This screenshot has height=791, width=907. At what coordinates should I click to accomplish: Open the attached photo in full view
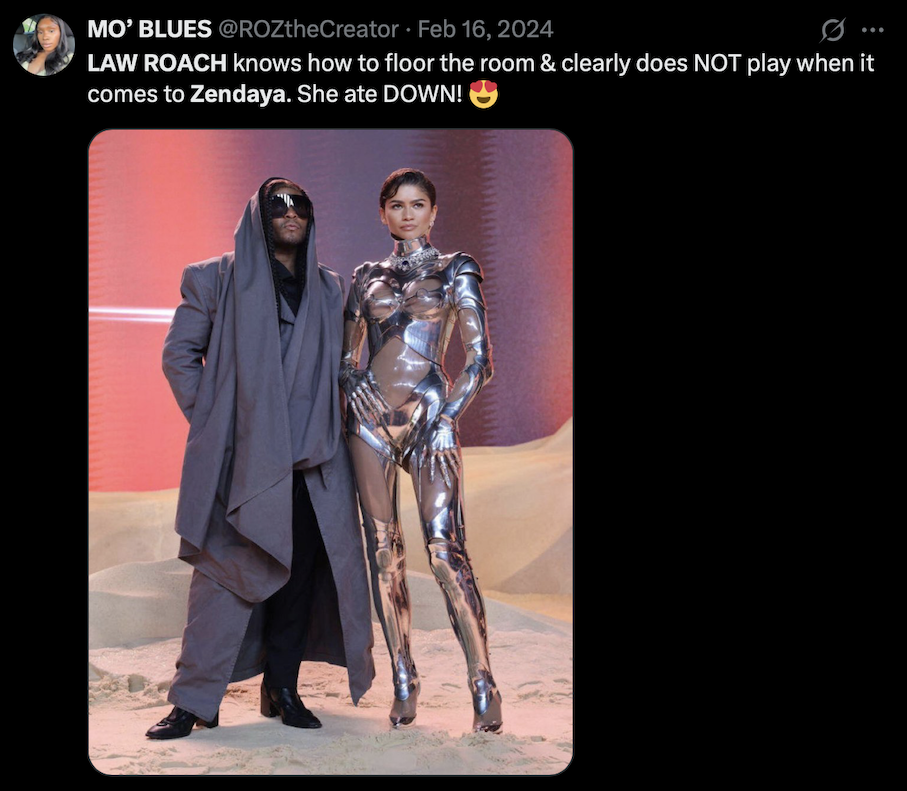pos(330,451)
